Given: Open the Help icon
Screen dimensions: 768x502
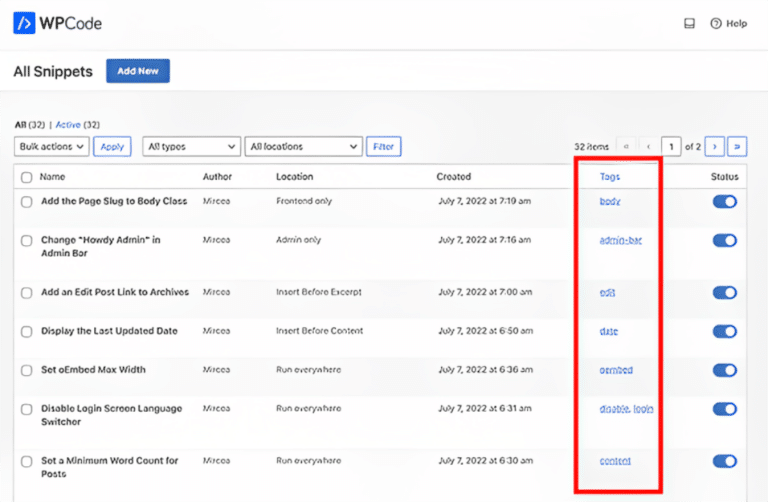Looking at the screenshot, I should click(x=716, y=23).
